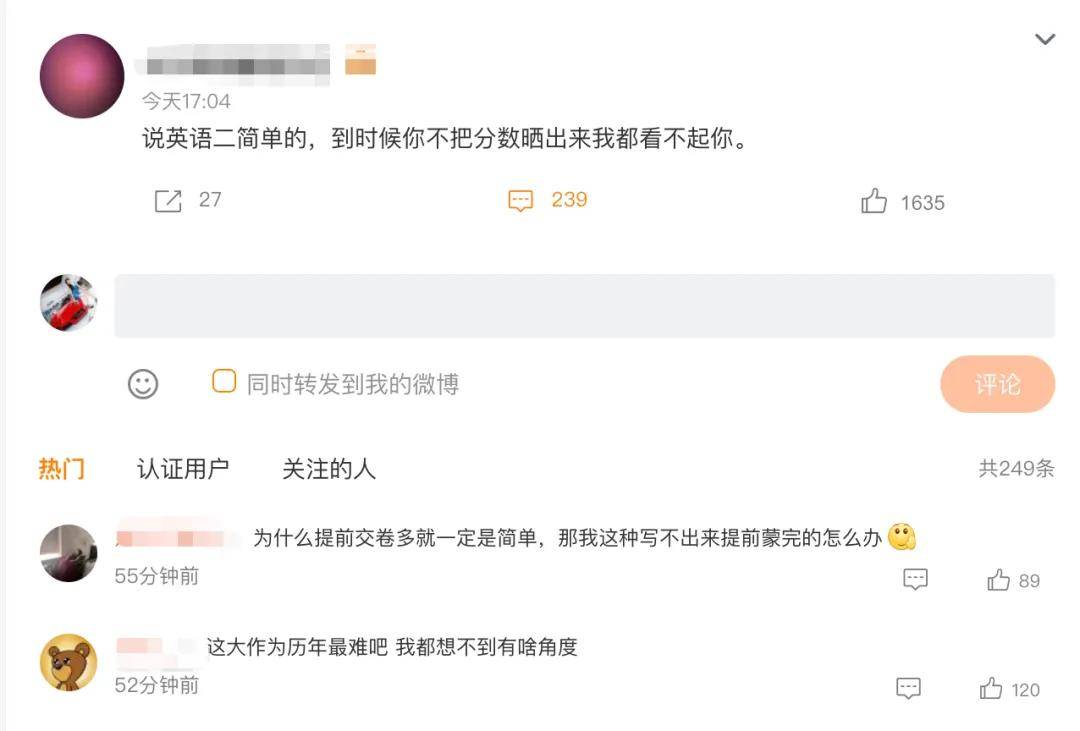Image resolution: width=1080 pixels, height=731 pixels.
Task: Click the orange comment icon showing 239
Action: click(520, 201)
